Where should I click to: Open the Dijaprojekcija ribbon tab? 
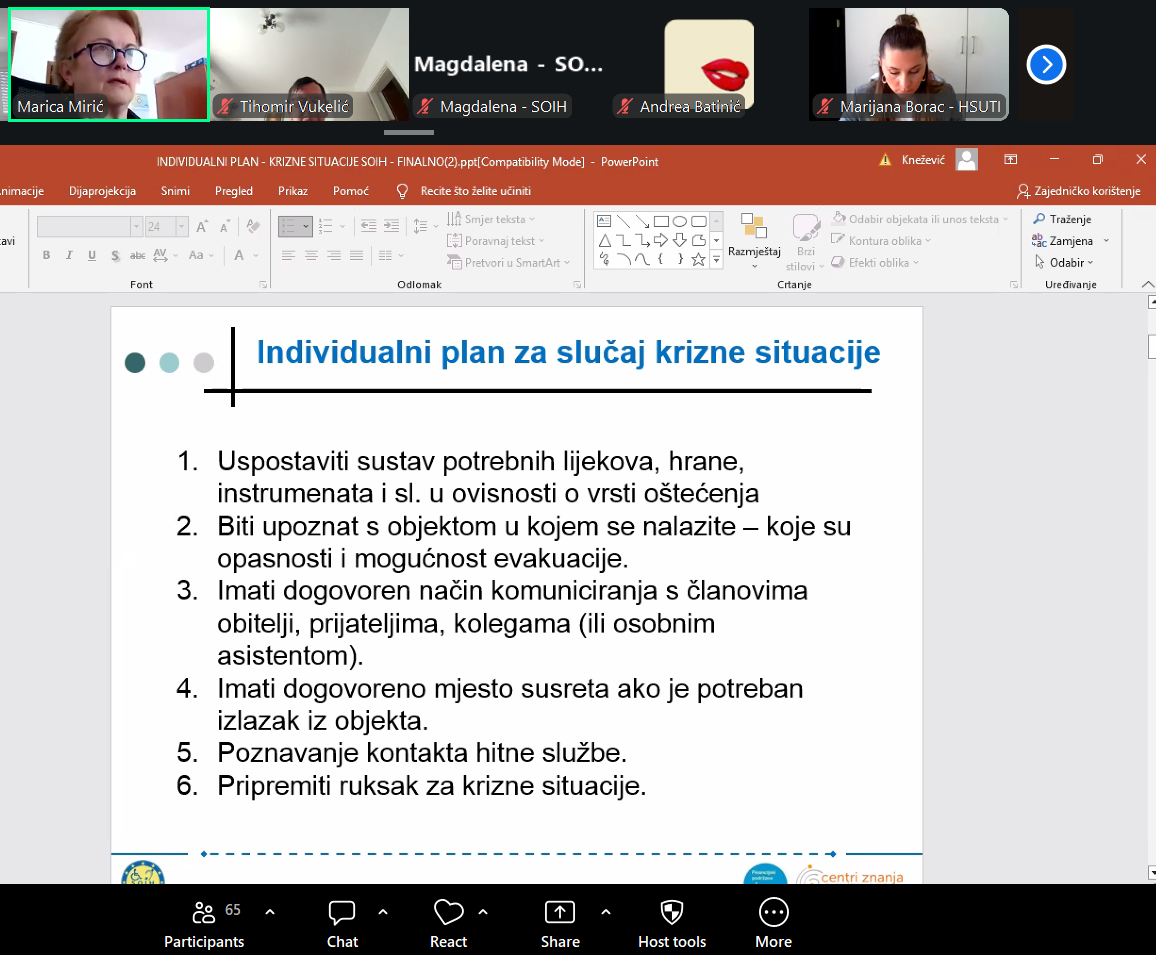click(x=101, y=191)
